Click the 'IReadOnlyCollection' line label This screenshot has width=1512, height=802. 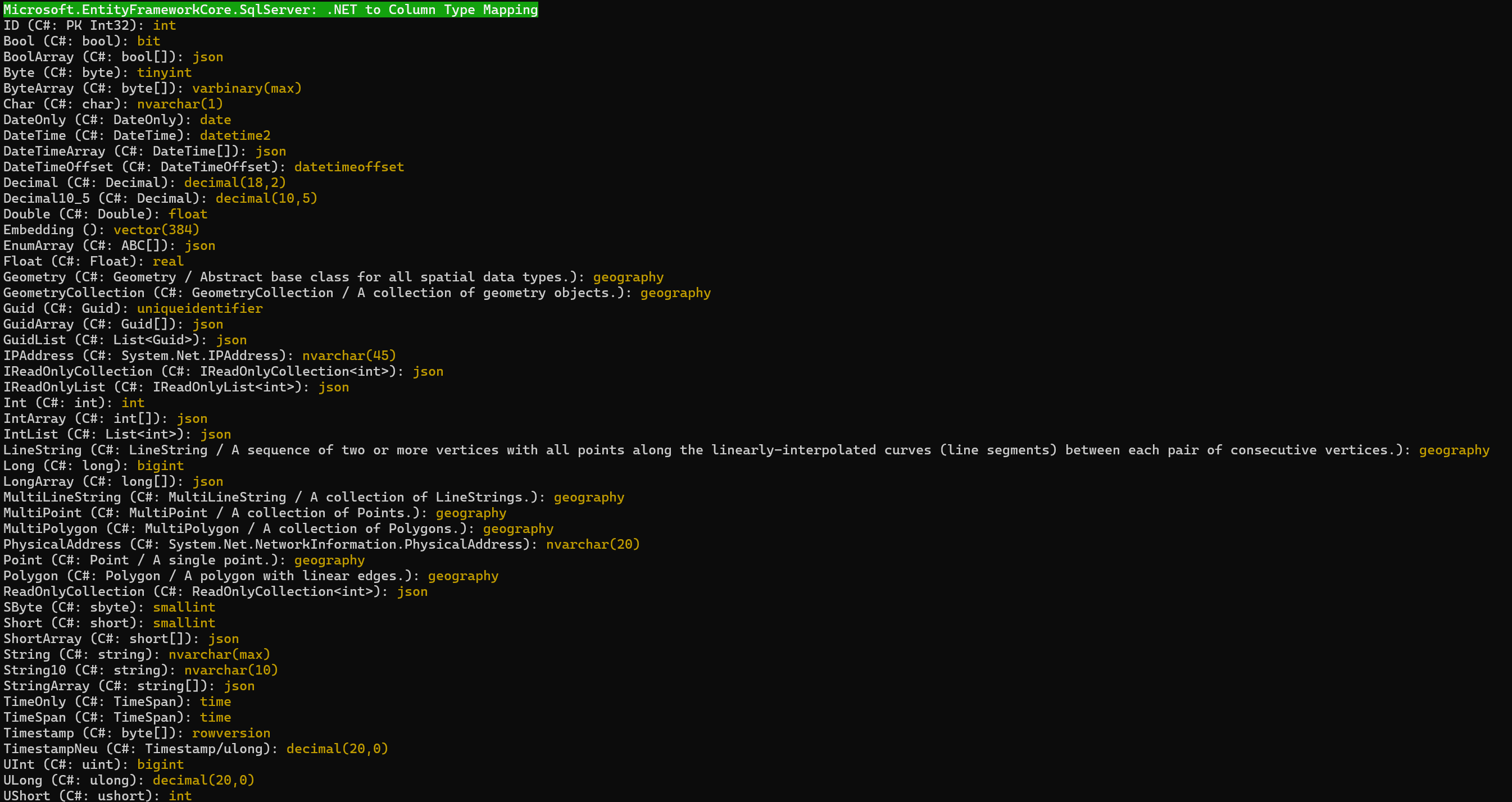pyautogui.click(x=78, y=371)
